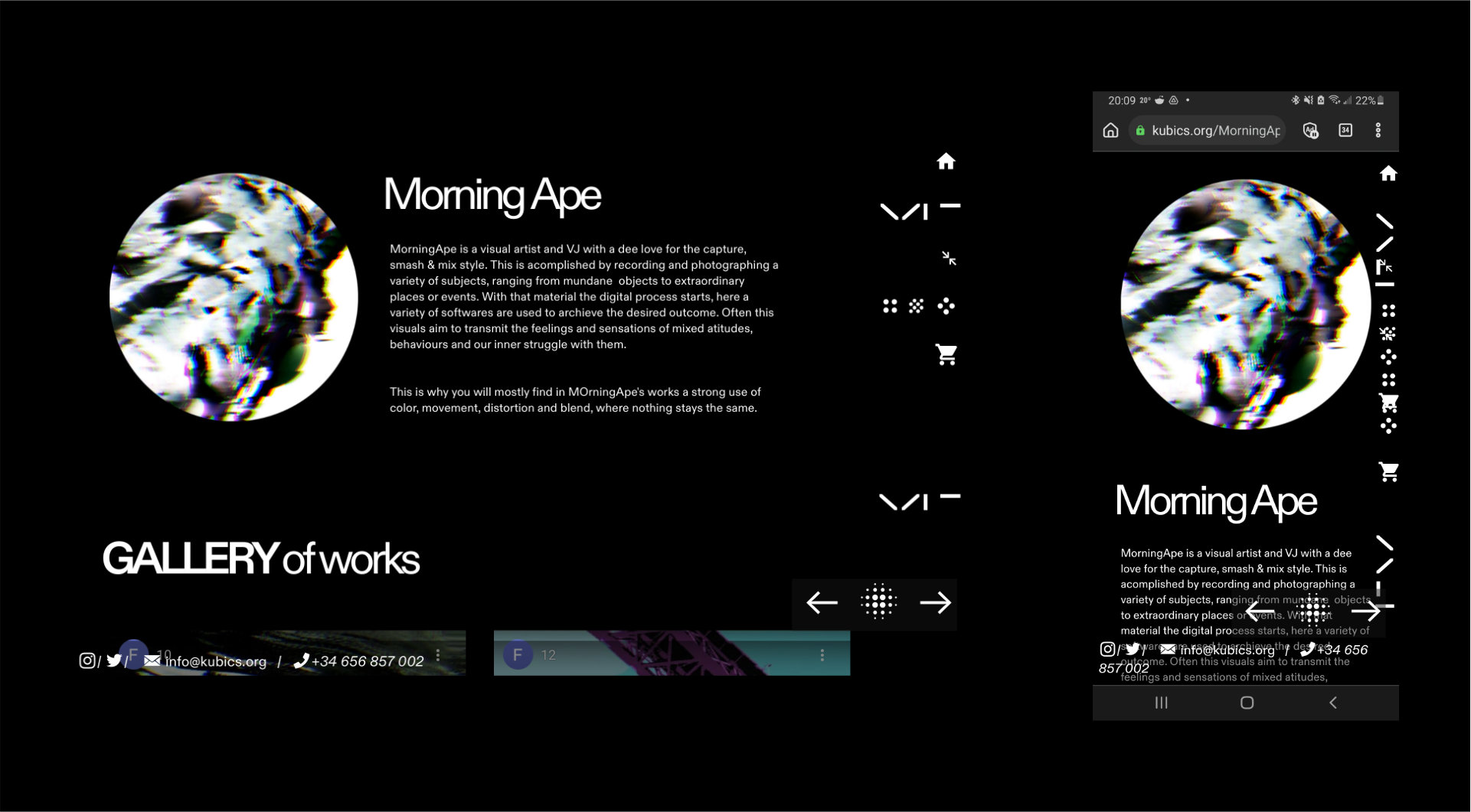The image size is (1471, 812).
Task: Select the diamond four-dot icon in desktop view
Action: 946,306
